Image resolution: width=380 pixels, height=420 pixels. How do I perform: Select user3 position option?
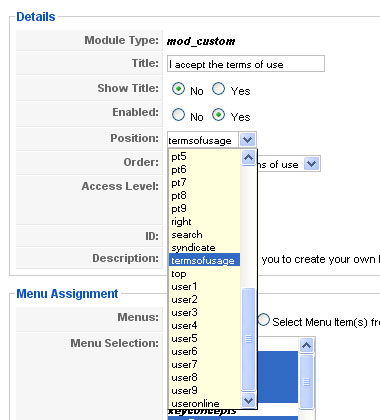pyautogui.click(x=204, y=312)
